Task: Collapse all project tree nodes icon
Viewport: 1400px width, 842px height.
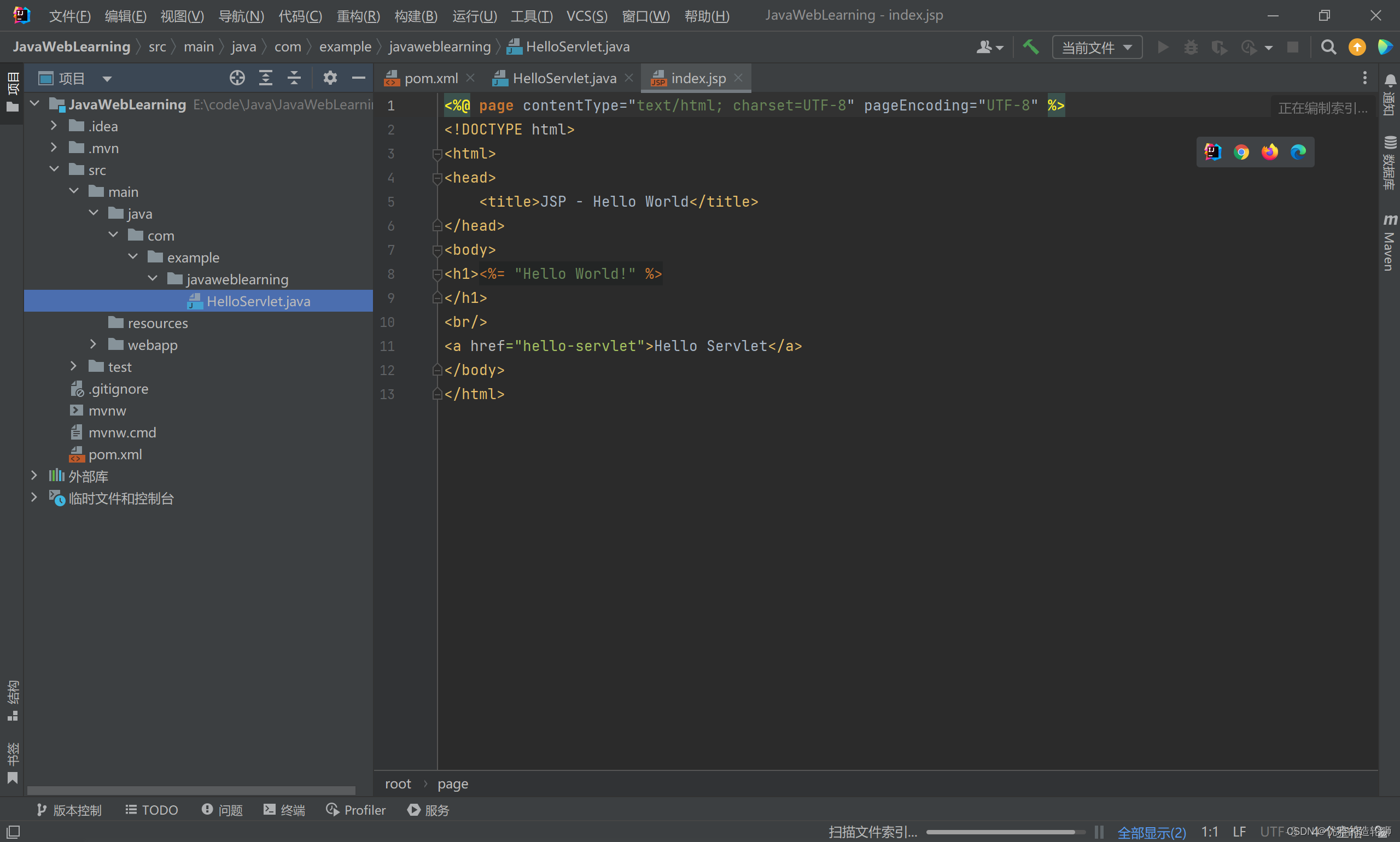Action: [x=294, y=78]
